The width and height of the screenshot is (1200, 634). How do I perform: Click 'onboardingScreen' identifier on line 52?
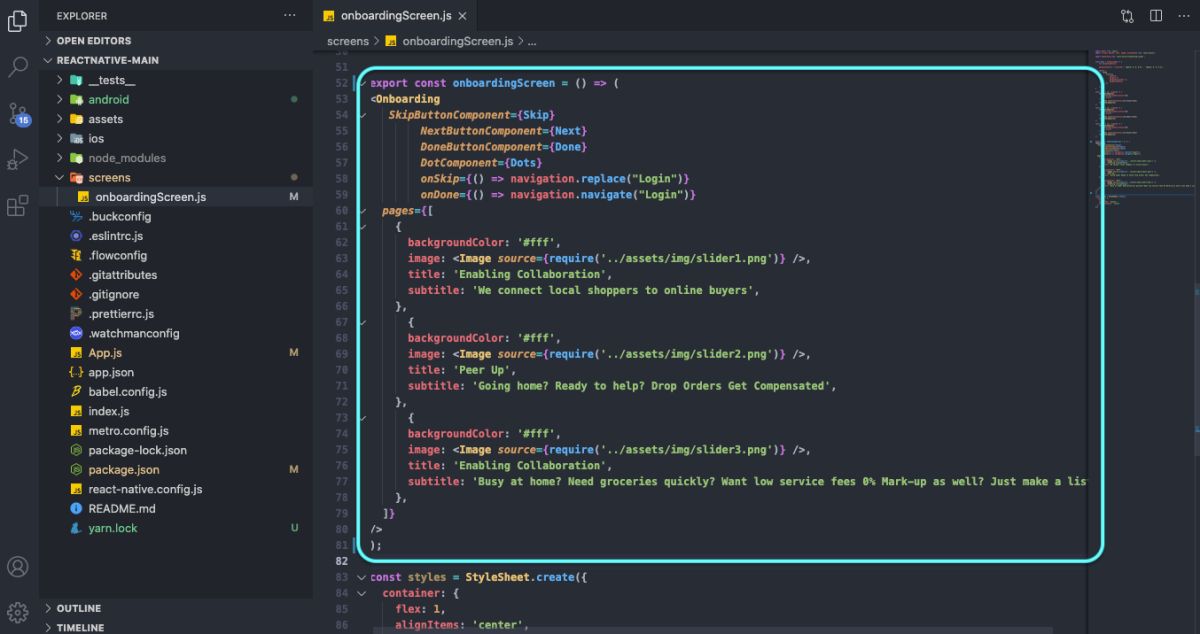[503, 83]
